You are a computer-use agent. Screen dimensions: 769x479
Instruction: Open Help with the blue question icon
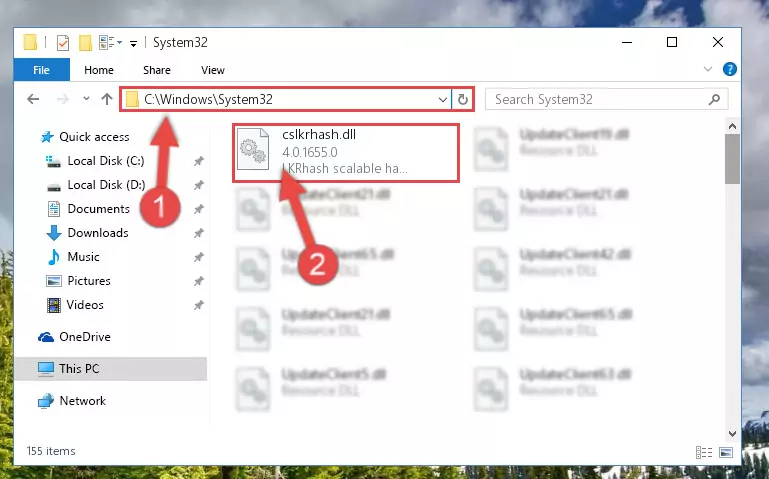tap(729, 69)
